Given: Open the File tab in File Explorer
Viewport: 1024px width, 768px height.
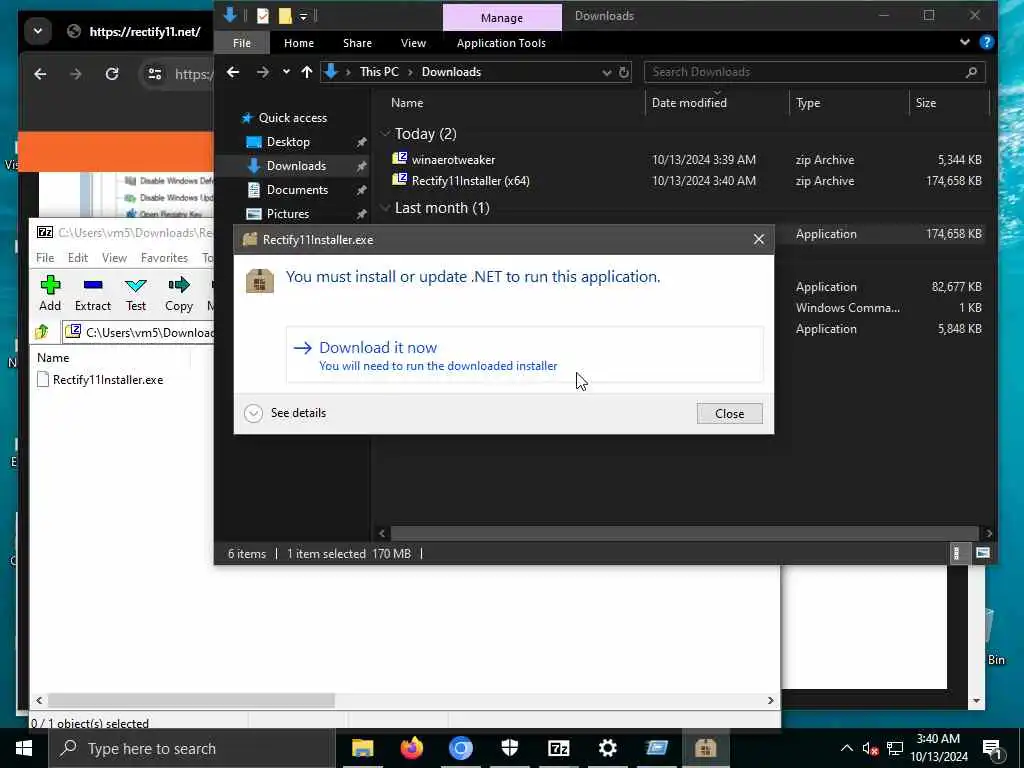Looking at the screenshot, I should (242, 43).
